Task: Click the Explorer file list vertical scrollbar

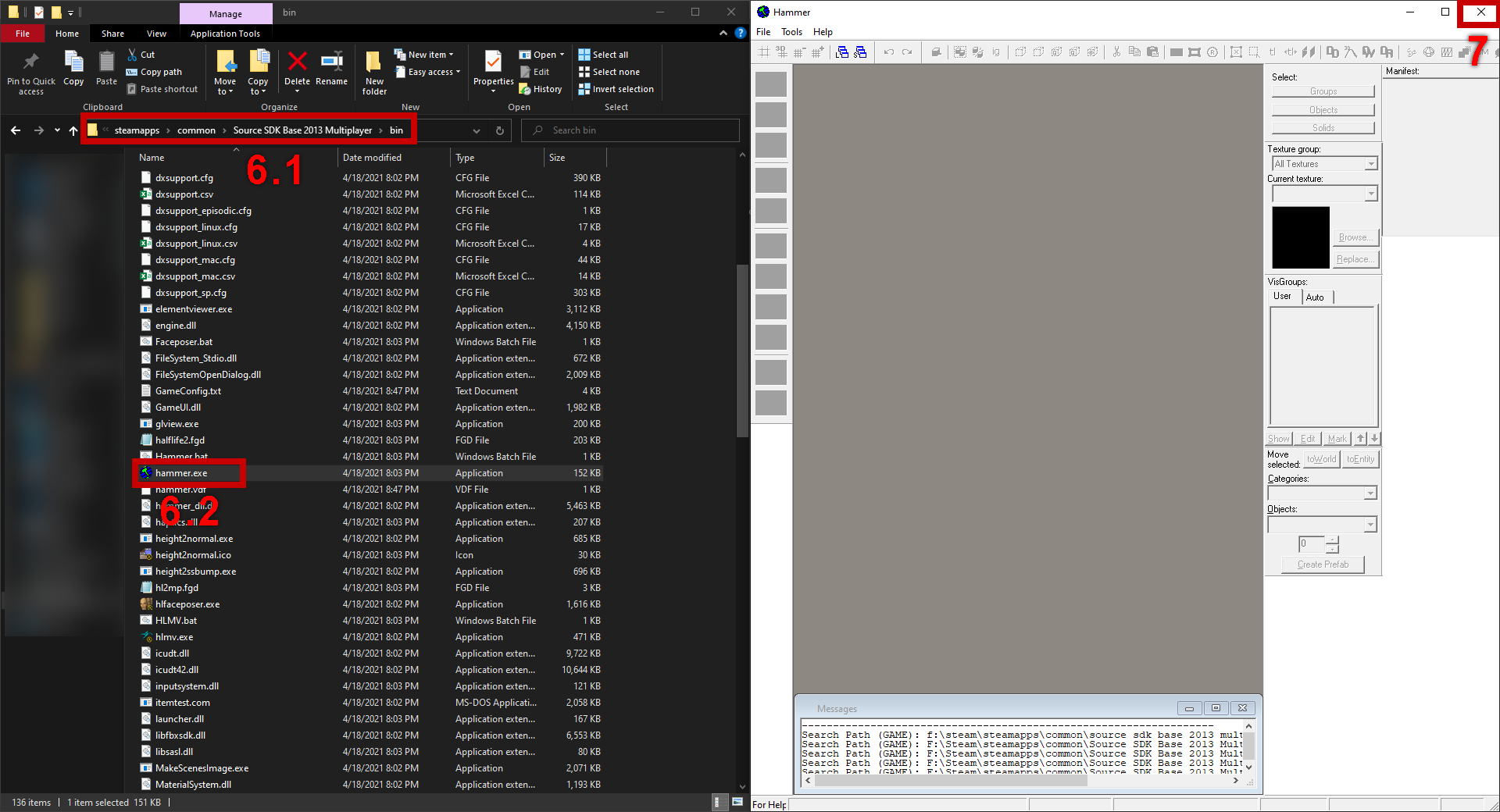Action: pyautogui.click(x=742, y=351)
